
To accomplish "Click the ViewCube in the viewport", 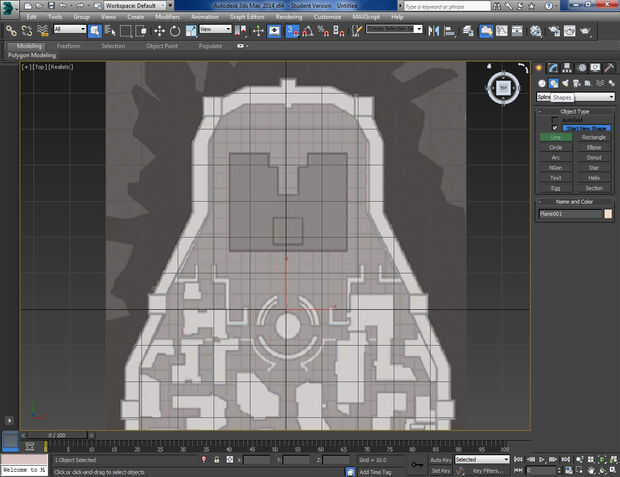I will pos(502,88).
